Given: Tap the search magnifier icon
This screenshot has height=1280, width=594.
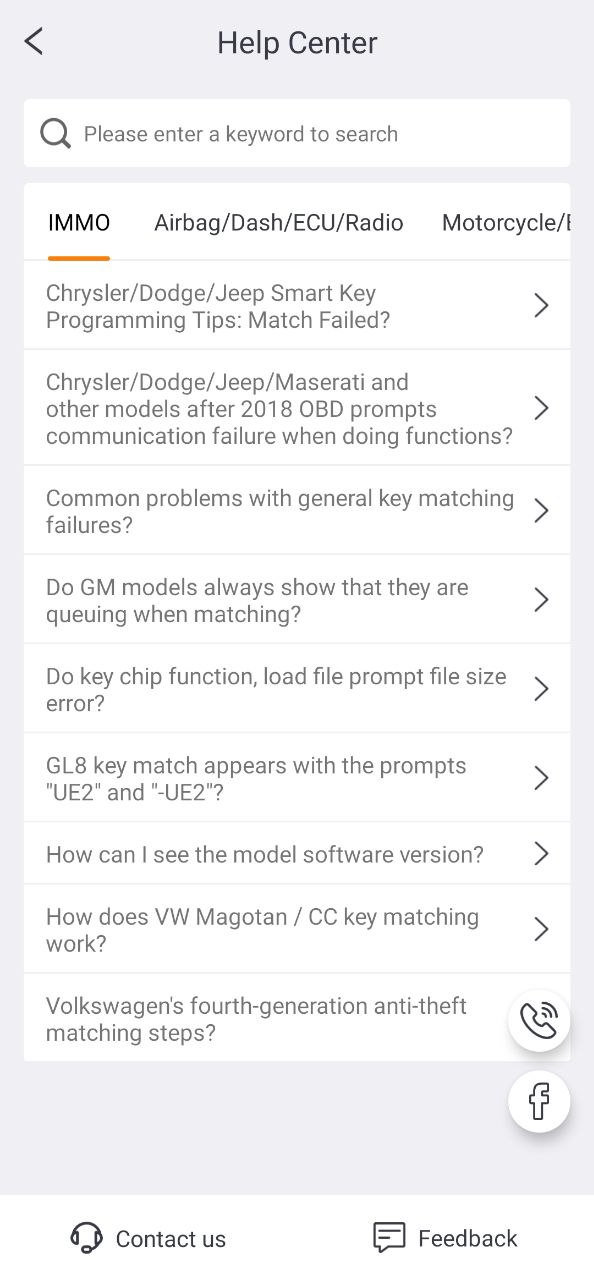Looking at the screenshot, I should click(x=55, y=133).
